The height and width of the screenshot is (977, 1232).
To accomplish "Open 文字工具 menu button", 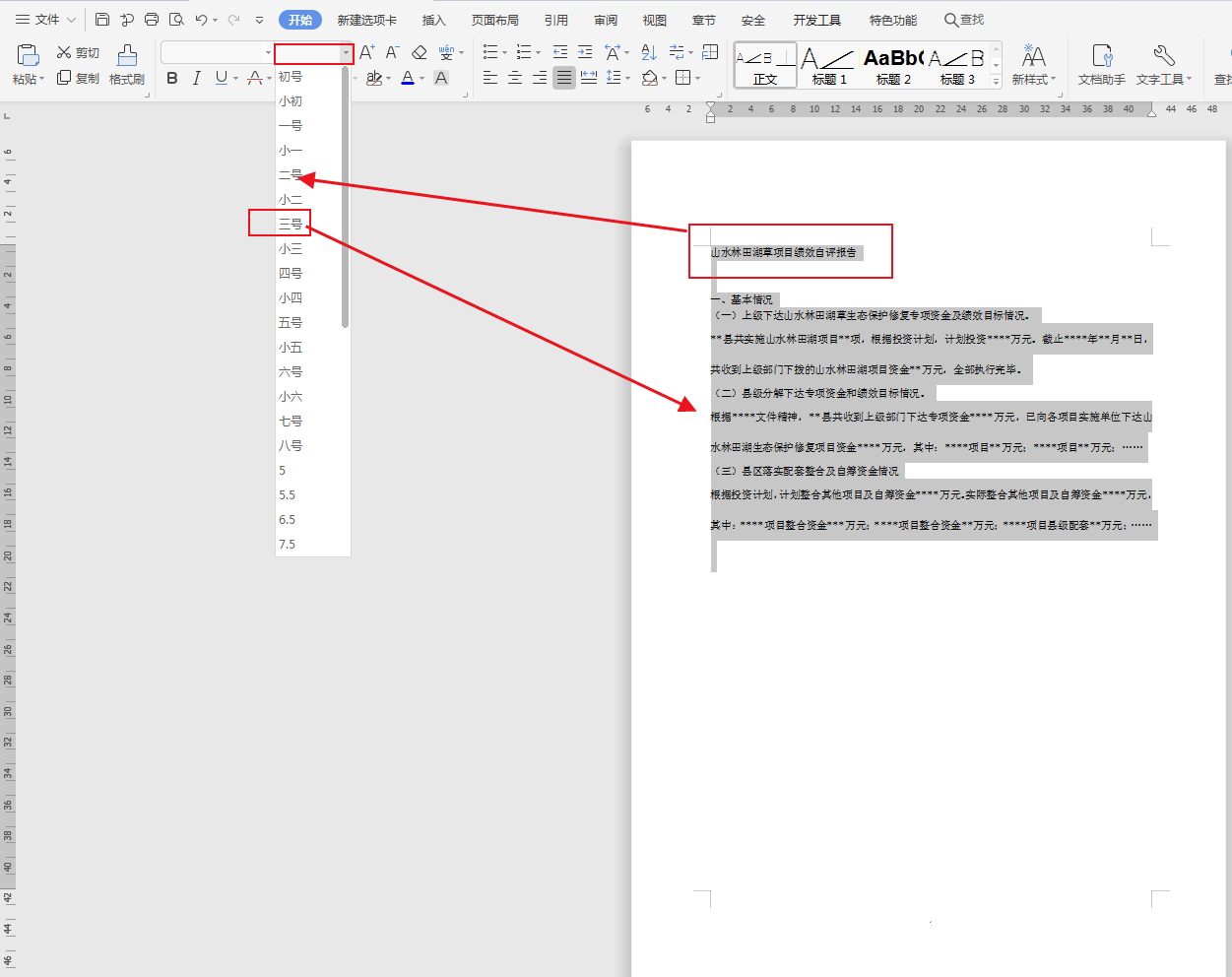I will coord(1164,65).
